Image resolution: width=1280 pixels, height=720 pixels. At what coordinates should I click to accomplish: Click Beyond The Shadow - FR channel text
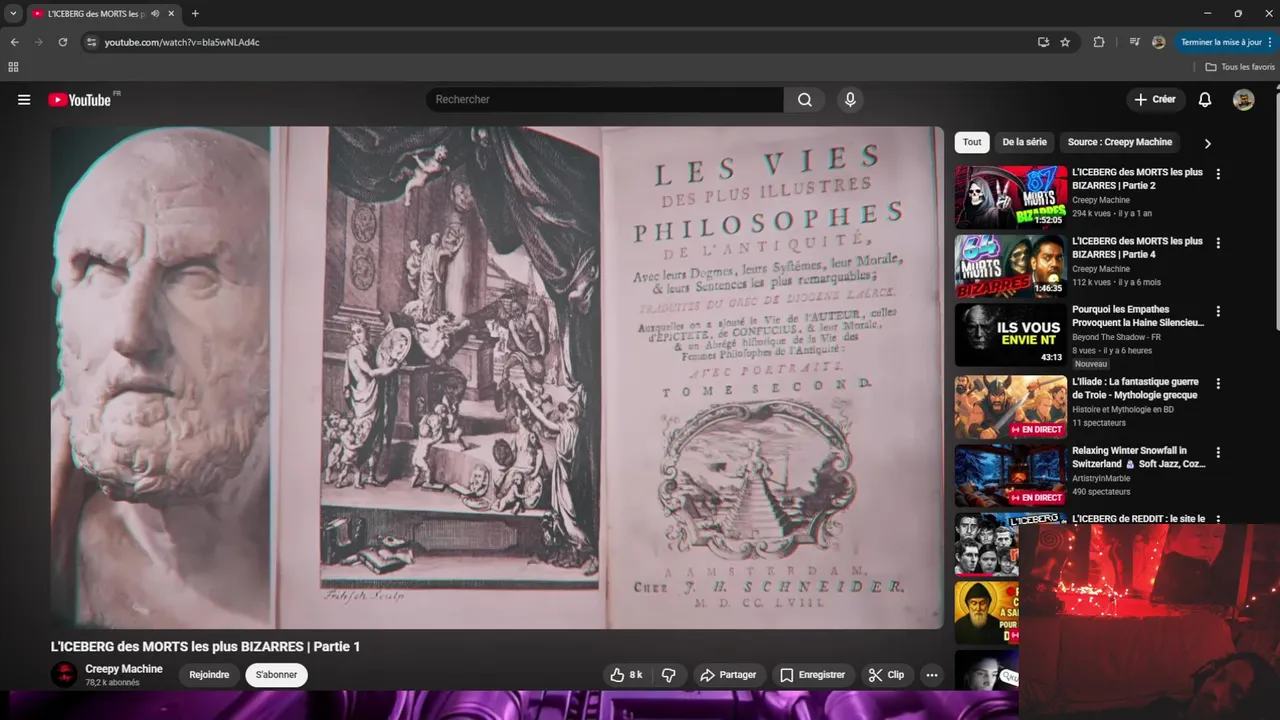click(x=1116, y=337)
